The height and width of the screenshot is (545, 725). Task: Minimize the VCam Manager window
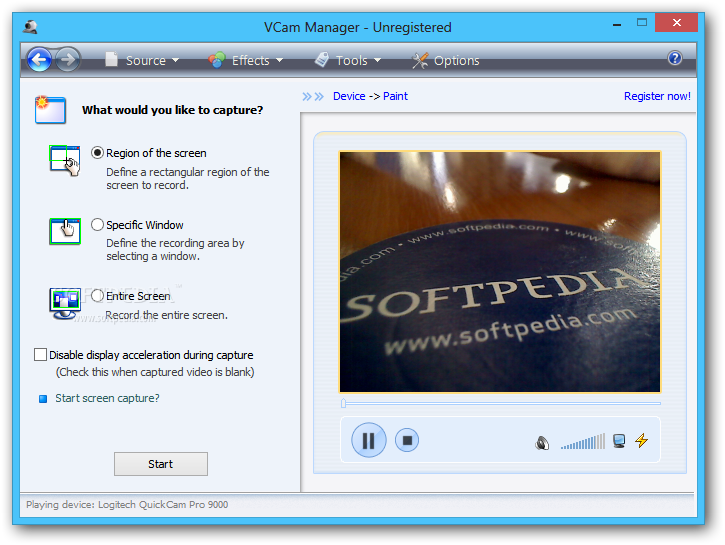(617, 23)
